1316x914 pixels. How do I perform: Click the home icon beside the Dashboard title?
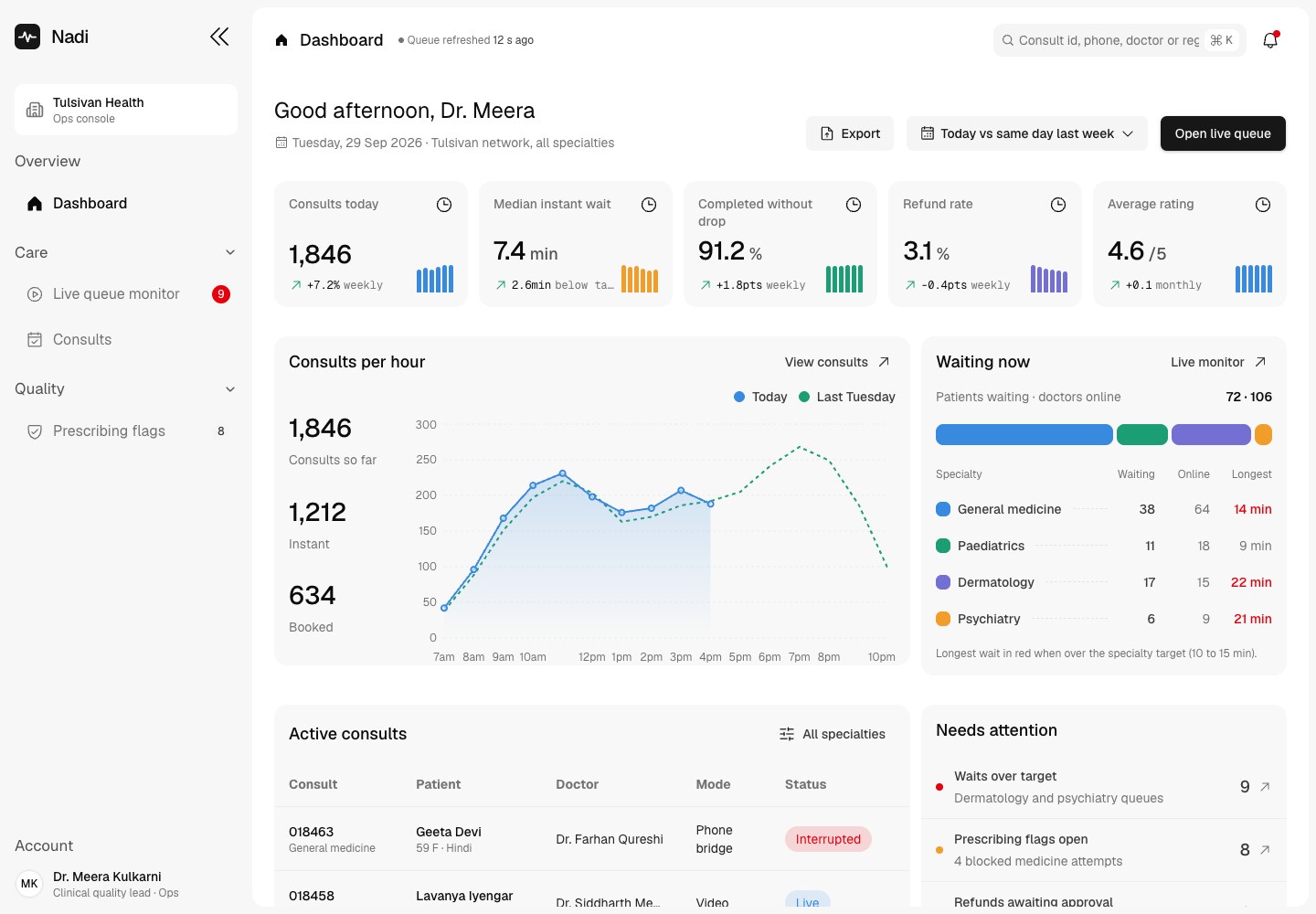[x=281, y=40]
